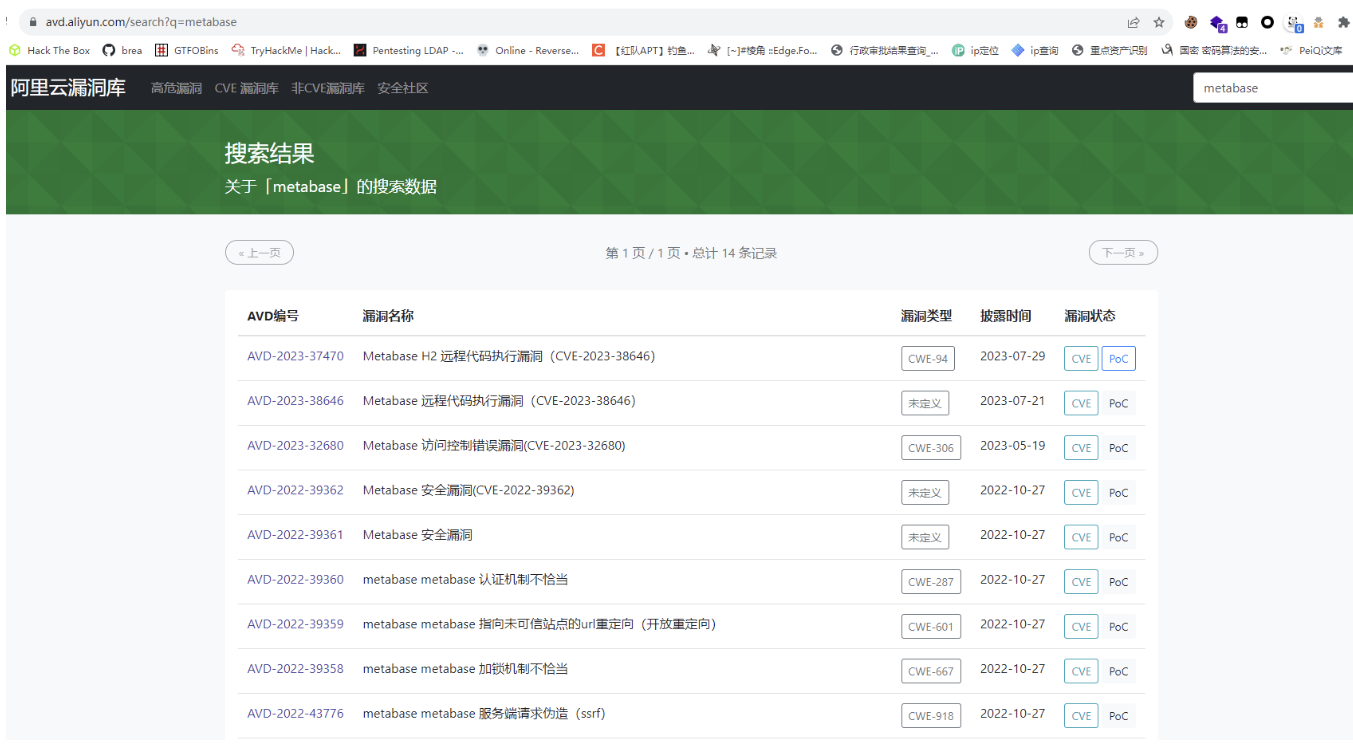Click the 未定义 tag for AVD-2022-39361
This screenshot has width=1353, height=753.
[925, 537]
